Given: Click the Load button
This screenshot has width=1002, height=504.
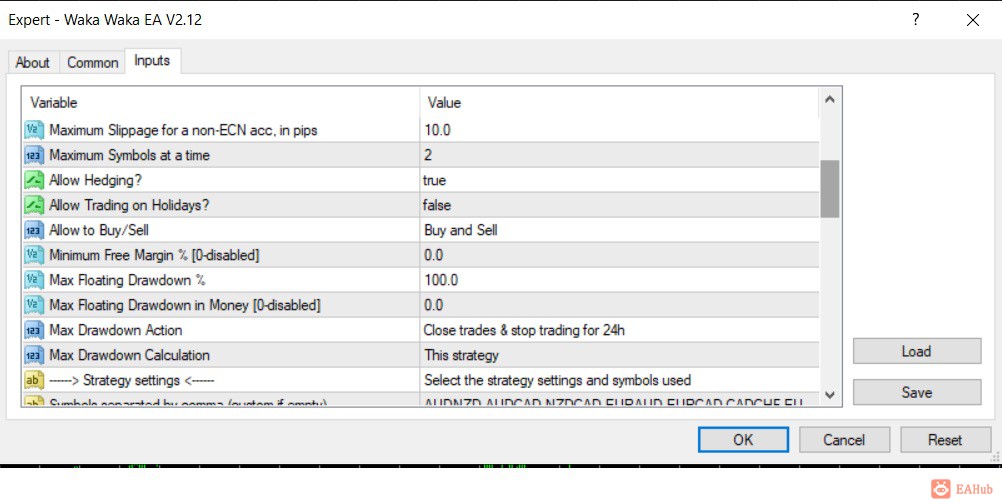Looking at the screenshot, I should (x=916, y=351).
